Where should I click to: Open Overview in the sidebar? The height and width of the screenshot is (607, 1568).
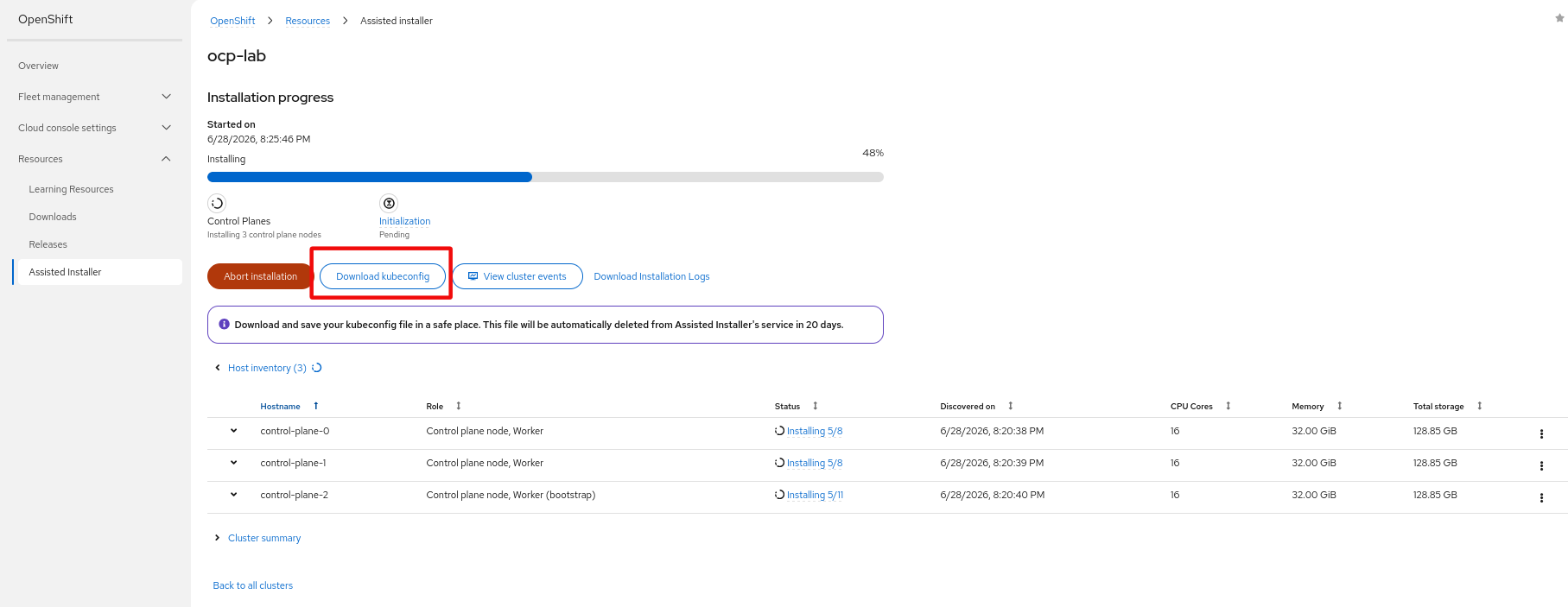(39, 66)
